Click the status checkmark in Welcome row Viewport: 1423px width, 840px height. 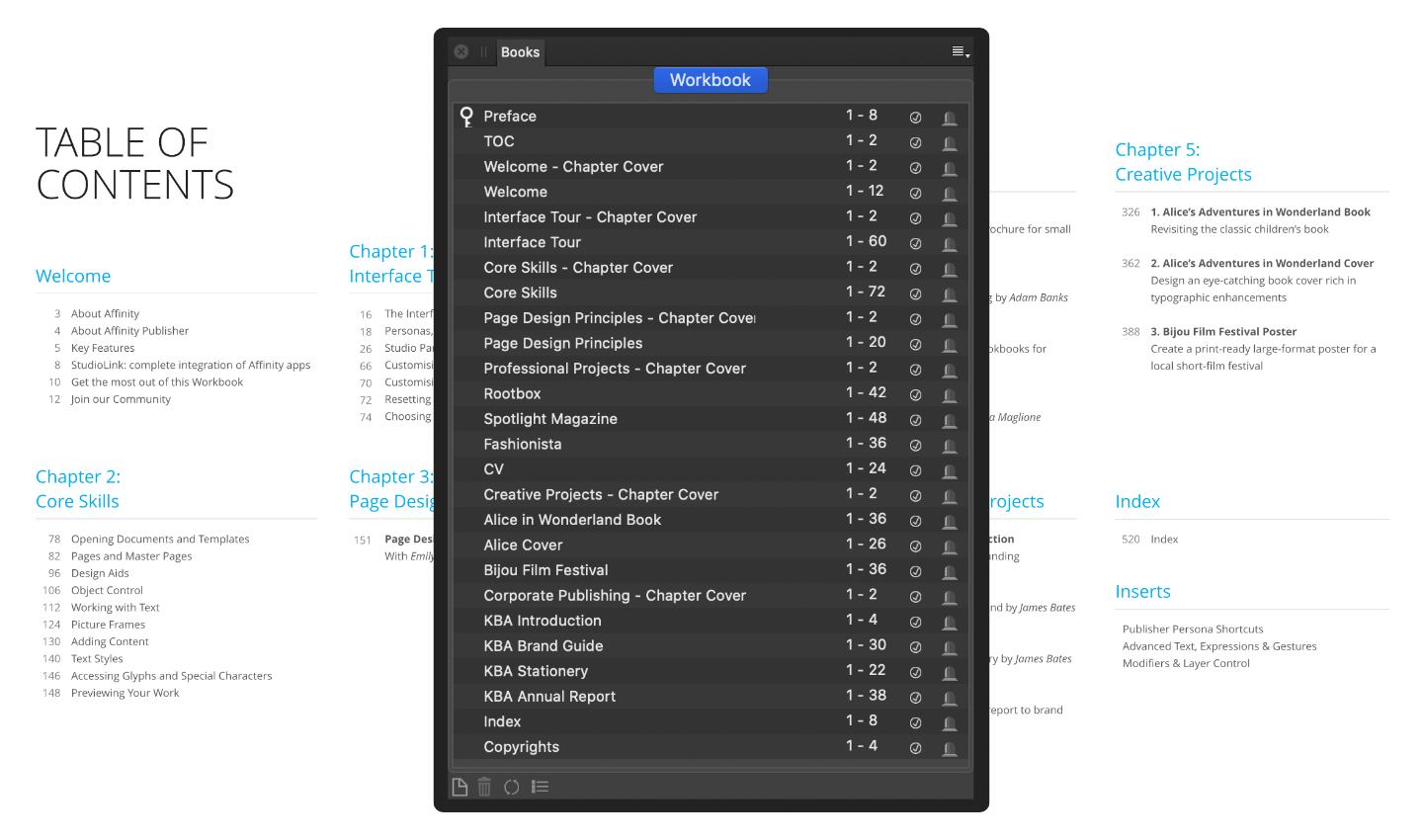pyautogui.click(x=915, y=193)
